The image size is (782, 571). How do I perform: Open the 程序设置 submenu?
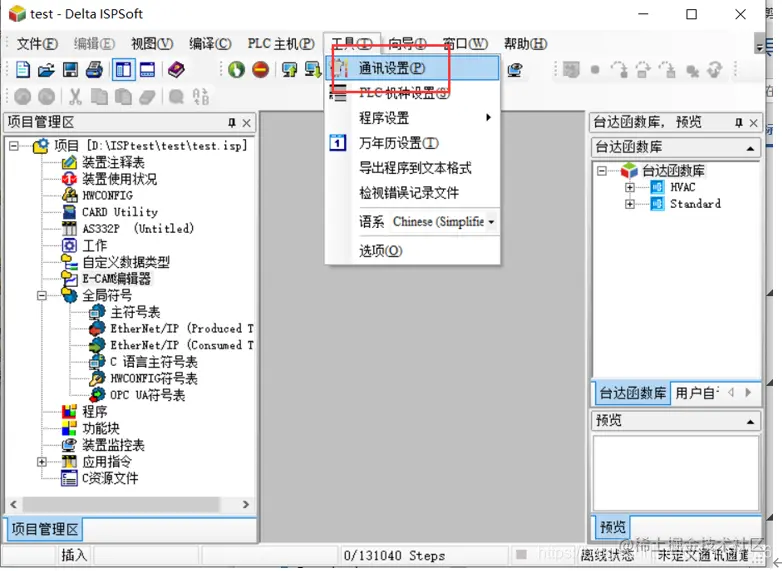pos(412,118)
